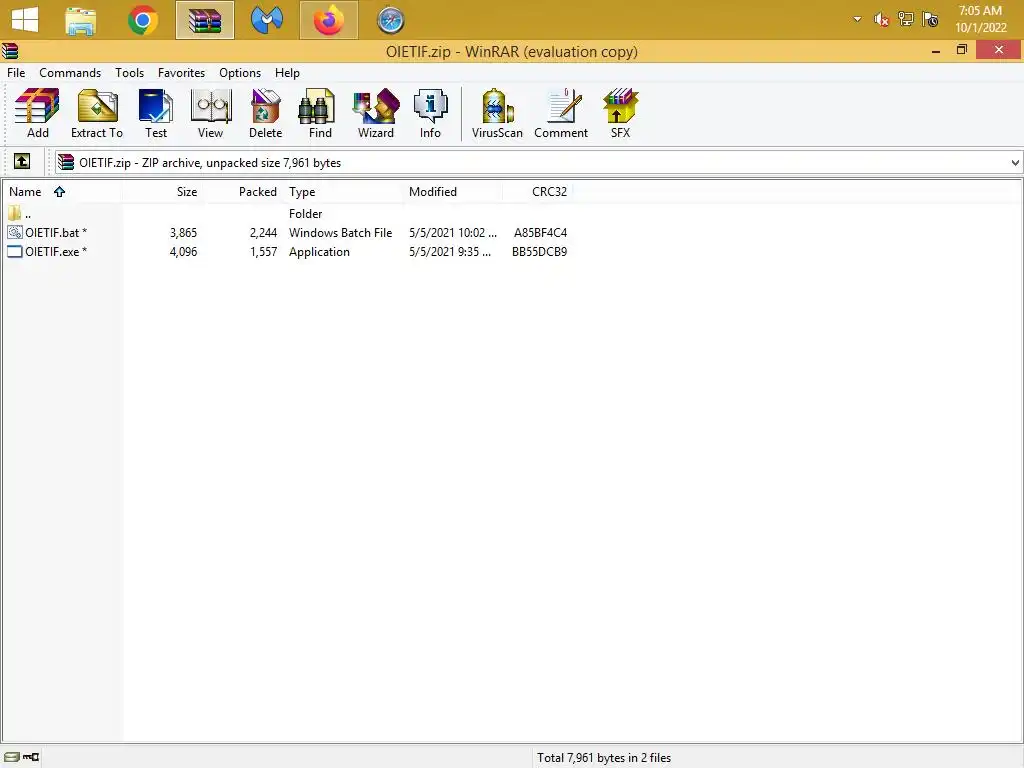Image resolution: width=1024 pixels, height=768 pixels.
Task: Sort by Size column header
Action: pos(163,191)
